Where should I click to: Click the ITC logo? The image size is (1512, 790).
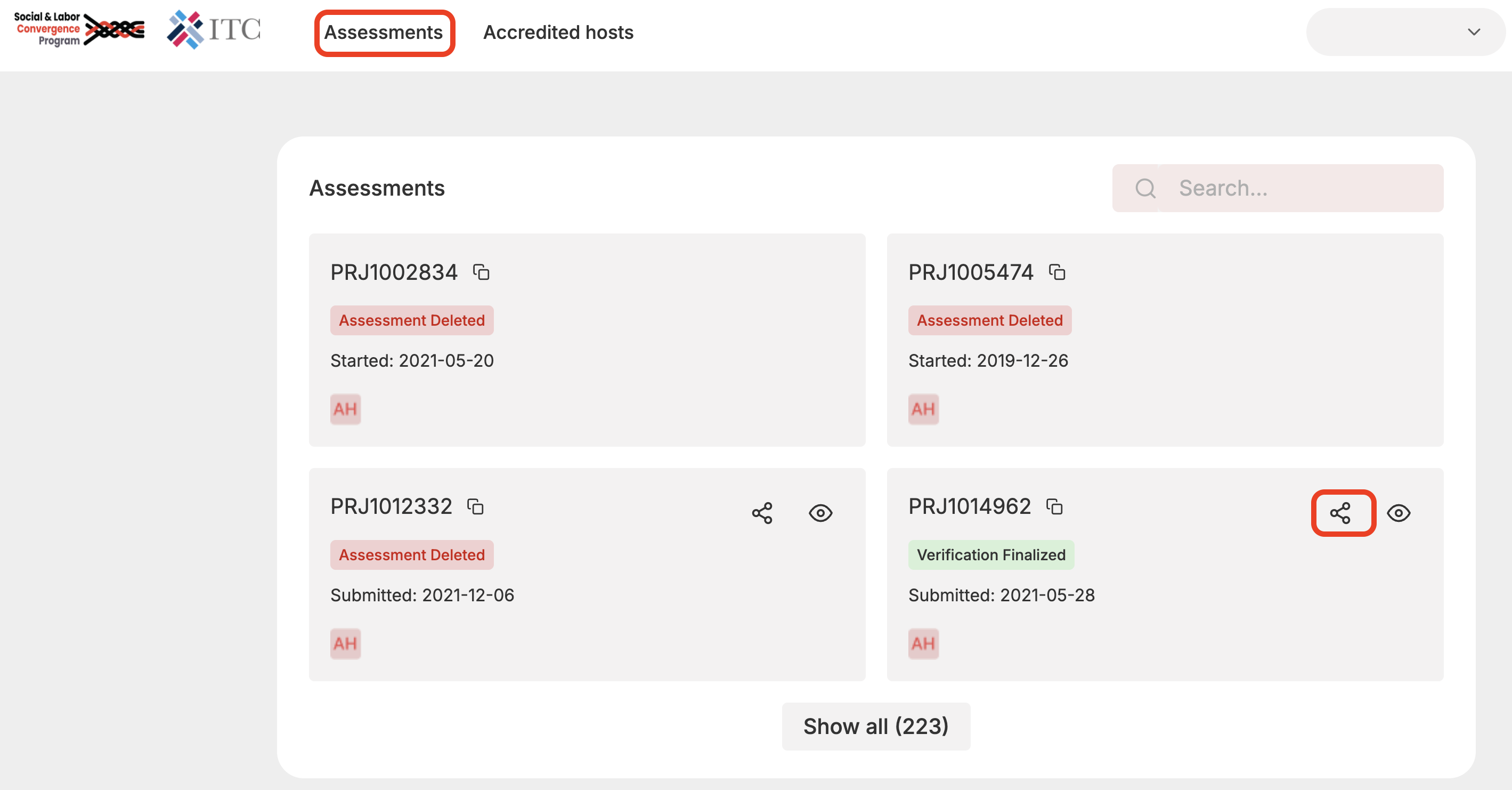[214, 29]
